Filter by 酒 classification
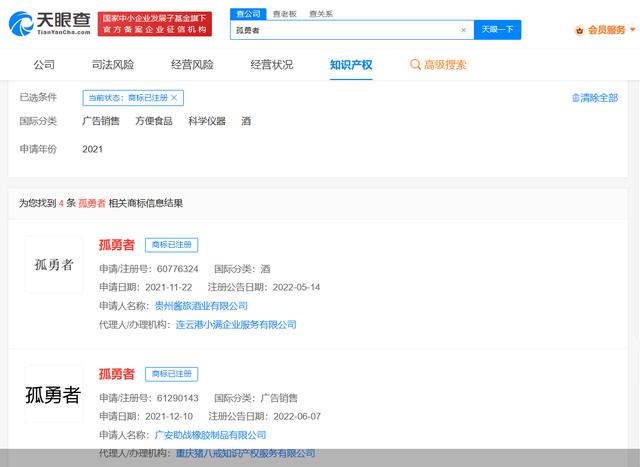This screenshot has width=640, height=467. pyautogui.click(x=246, y=121)
